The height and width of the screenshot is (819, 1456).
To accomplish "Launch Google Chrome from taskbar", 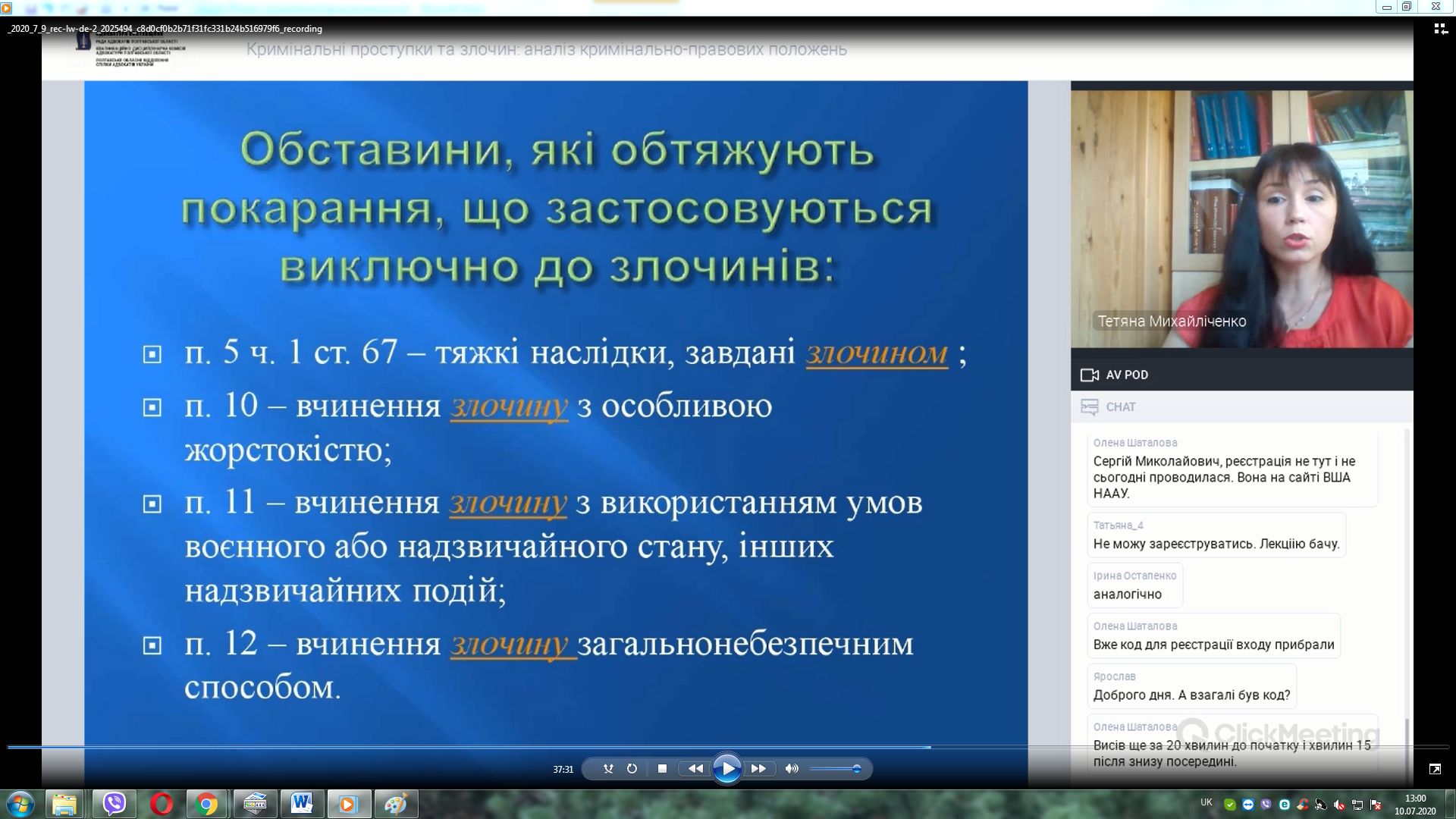I will click(x=207, y=804).
